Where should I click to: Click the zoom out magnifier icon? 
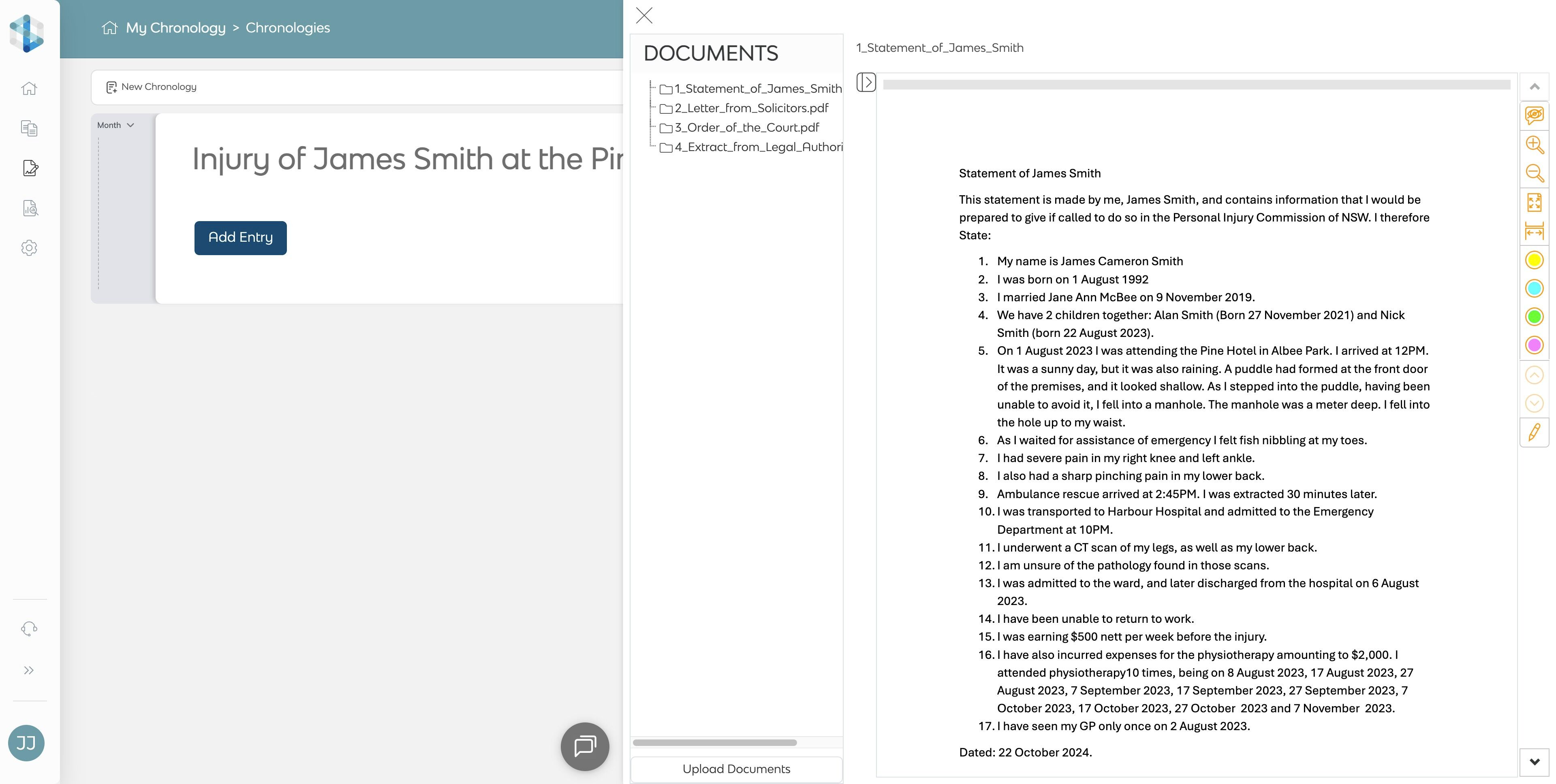pyautogui.click(x=1534, y=173)
